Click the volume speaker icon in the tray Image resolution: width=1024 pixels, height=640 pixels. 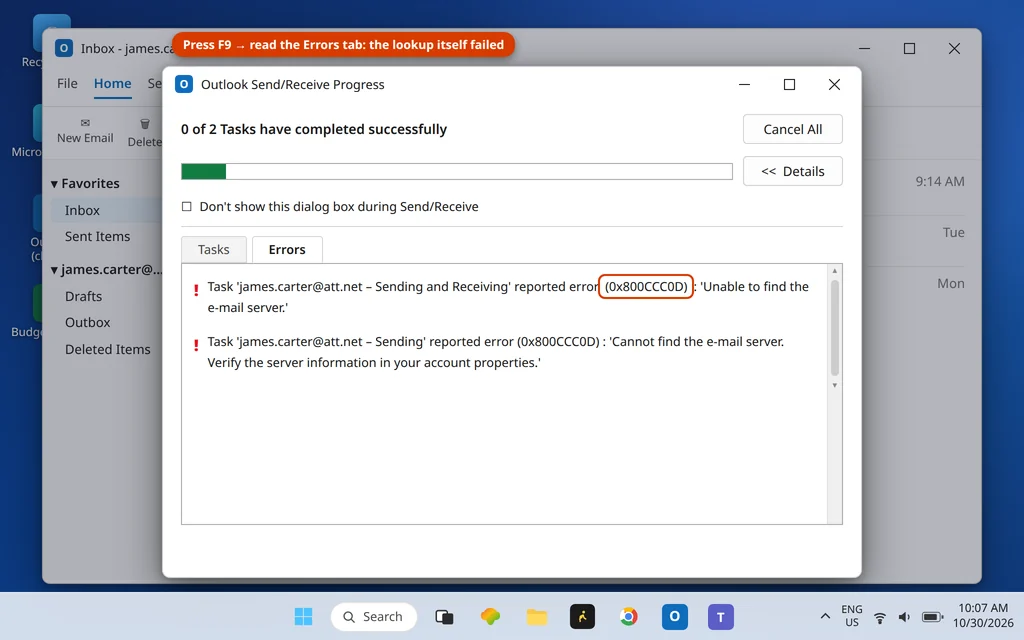(x=904, y=617)
